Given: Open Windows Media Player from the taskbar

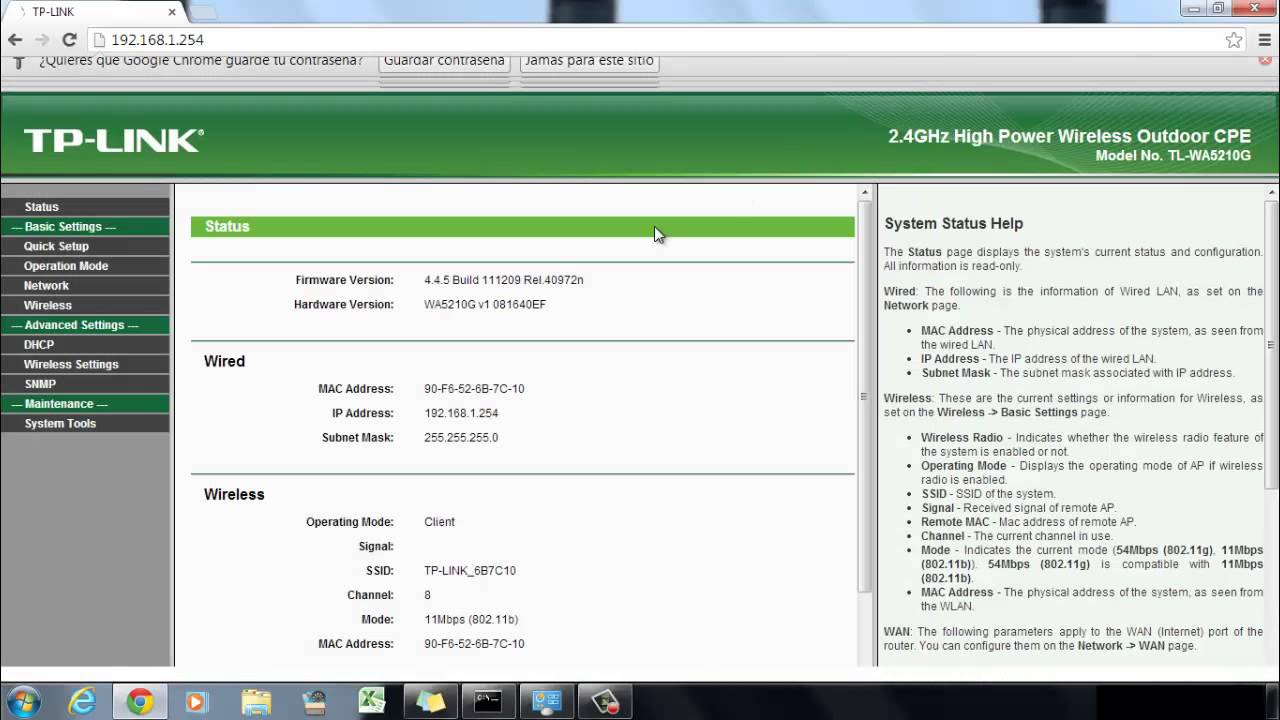Looking at the screenshot, I should click(196, 701).
